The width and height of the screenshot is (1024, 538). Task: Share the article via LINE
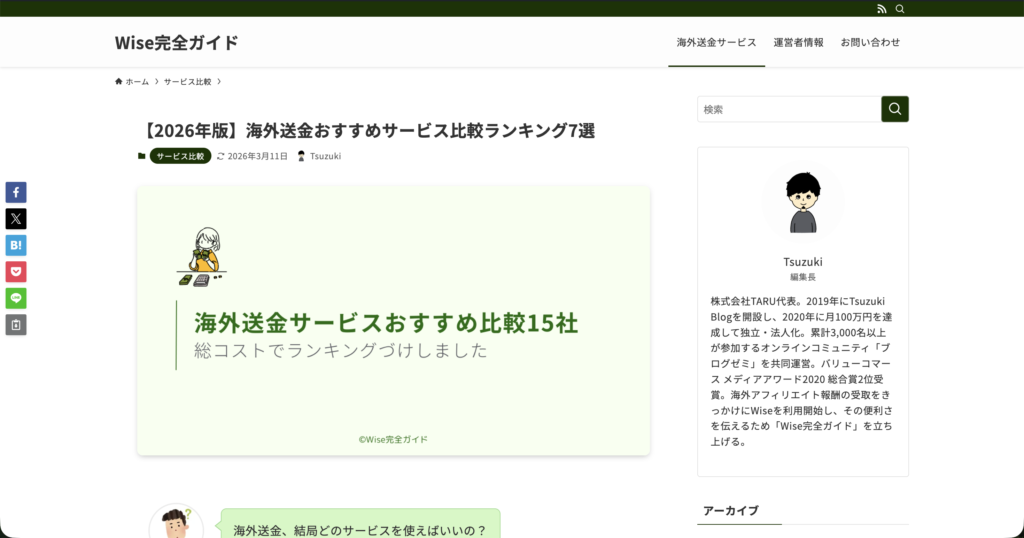(16, 298)
